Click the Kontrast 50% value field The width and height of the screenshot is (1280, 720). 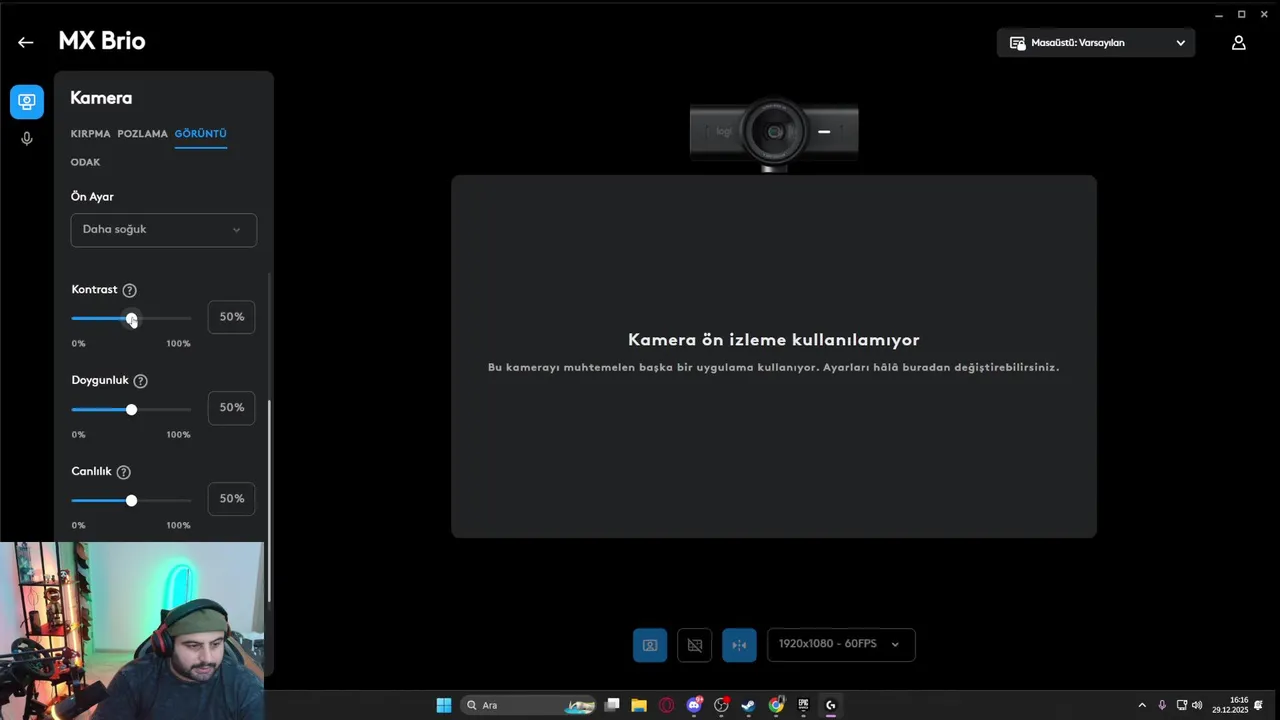231,317
